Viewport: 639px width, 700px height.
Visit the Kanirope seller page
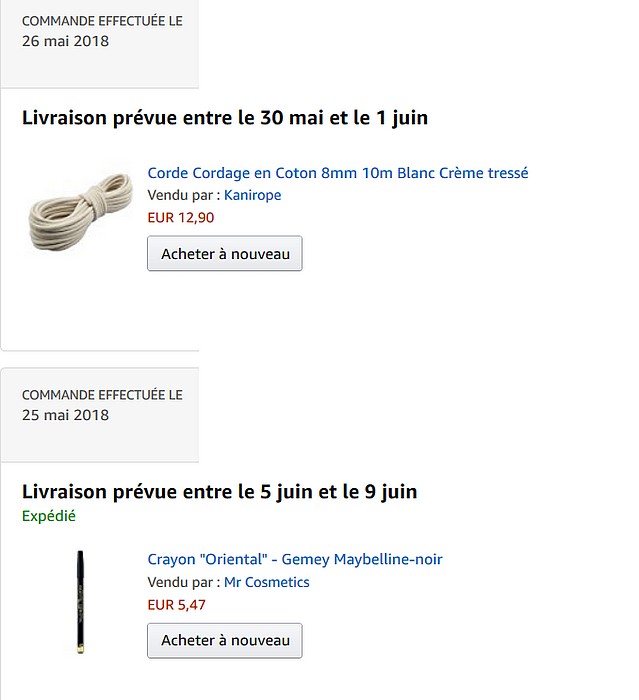click(x=252, y=195)
